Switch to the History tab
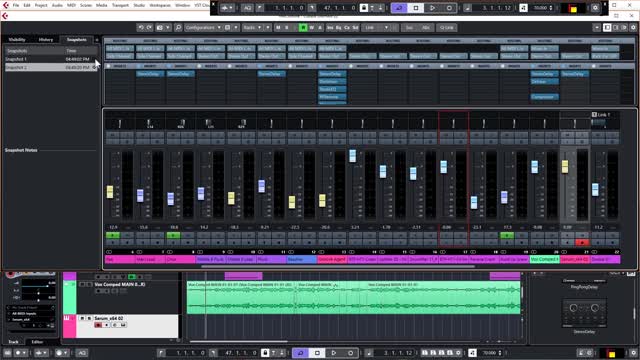The height and width of the screenshot is (360, 640). pyautogui.click(x=46, y=40)
